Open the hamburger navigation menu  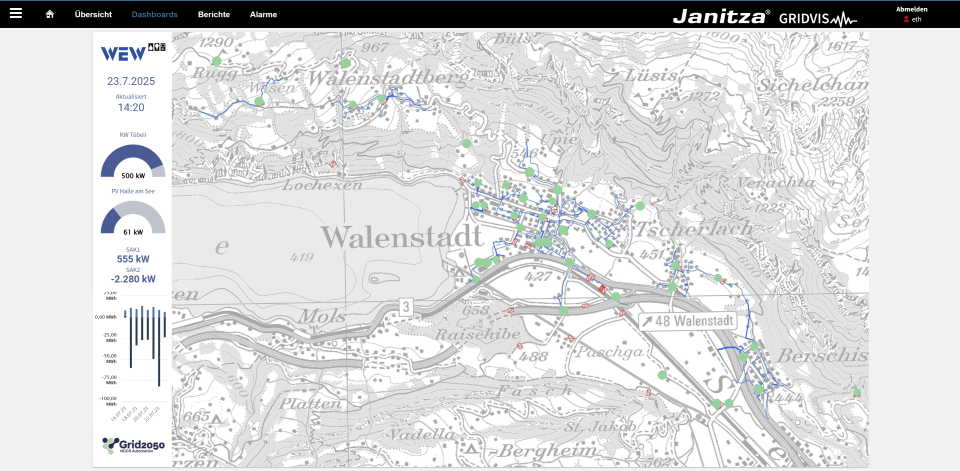(x=15, y=14)
